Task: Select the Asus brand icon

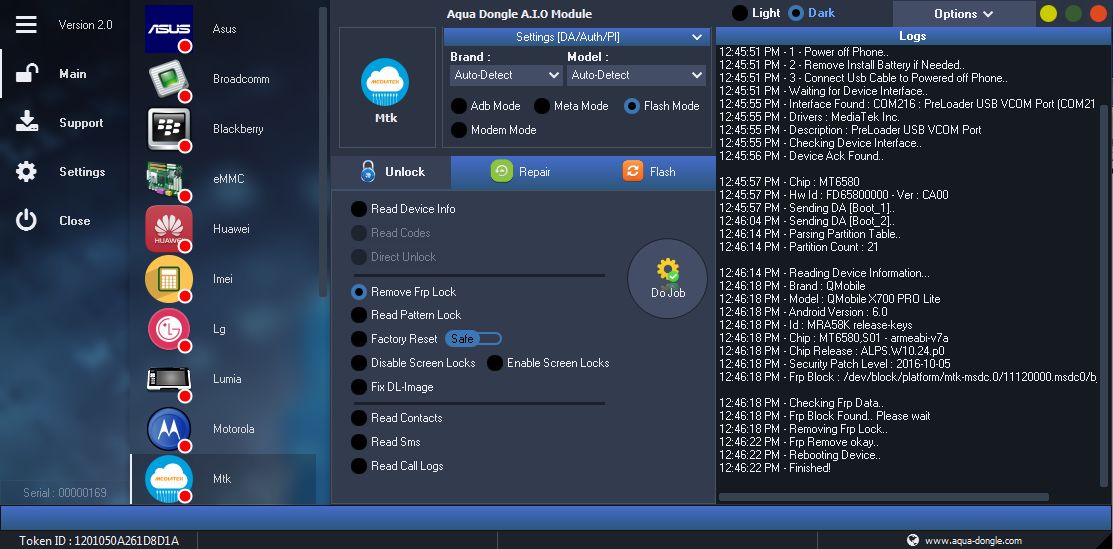Action: point(169,29)
